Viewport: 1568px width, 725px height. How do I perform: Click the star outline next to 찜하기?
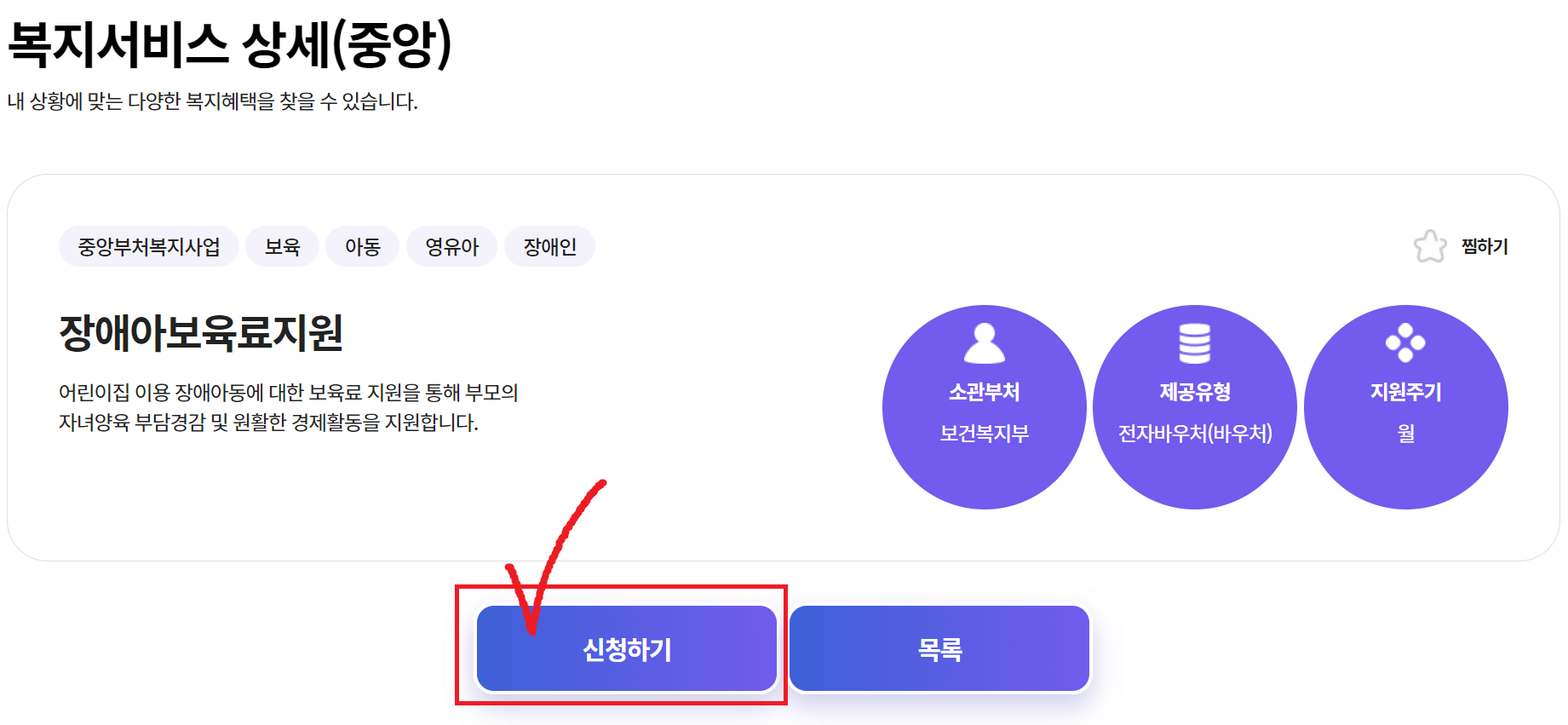pyautogui.click(x=1430, y=246)
